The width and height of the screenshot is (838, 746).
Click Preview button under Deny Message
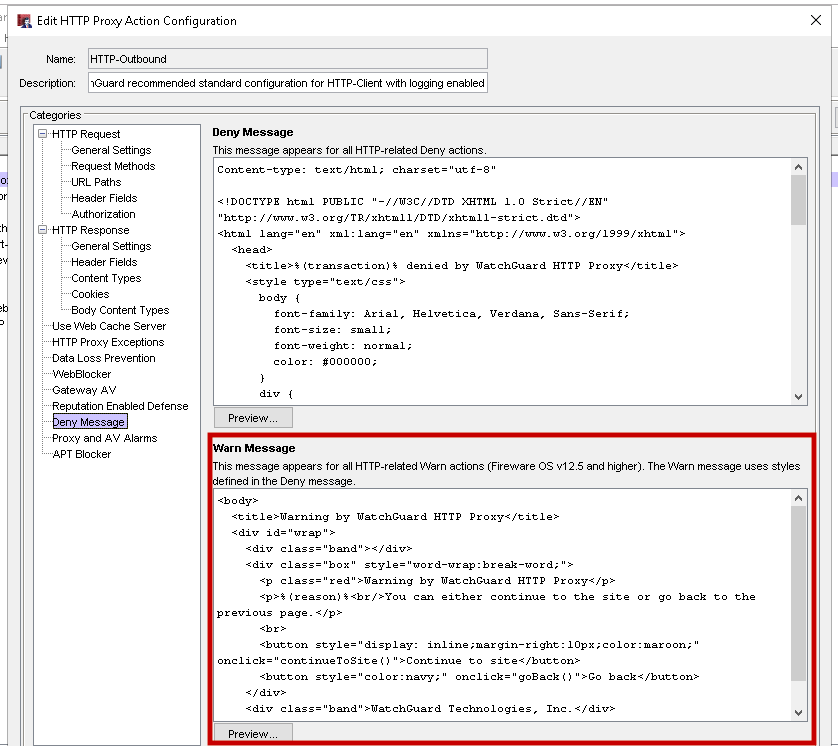253,418
